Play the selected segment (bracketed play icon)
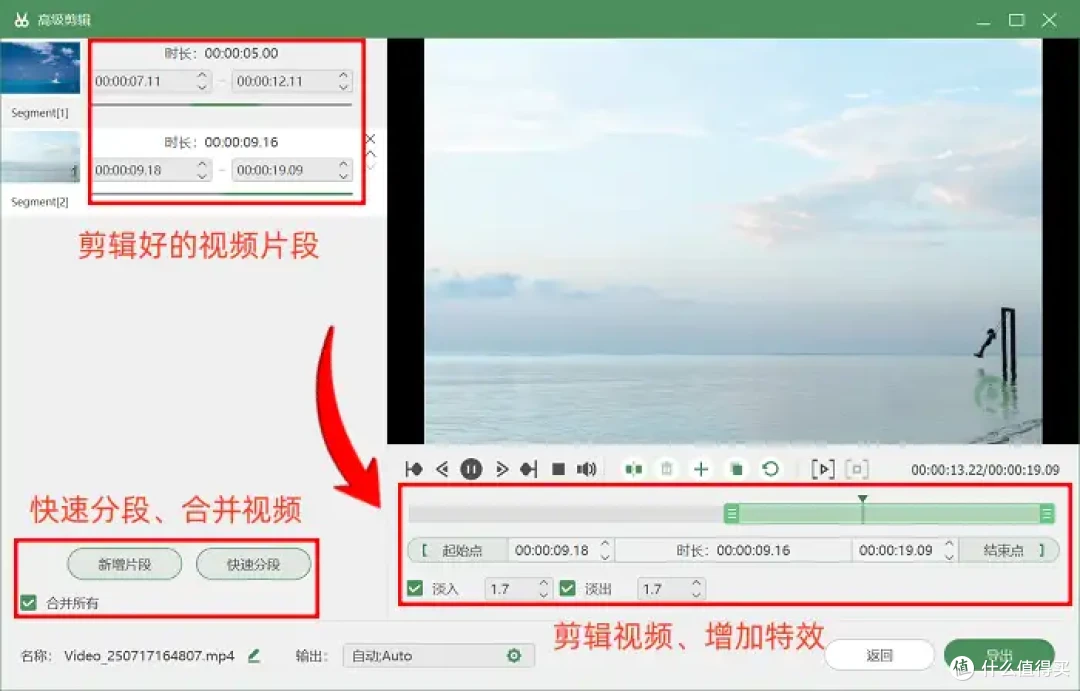The height and width of the screenshot is (691, 1080). 823,469
